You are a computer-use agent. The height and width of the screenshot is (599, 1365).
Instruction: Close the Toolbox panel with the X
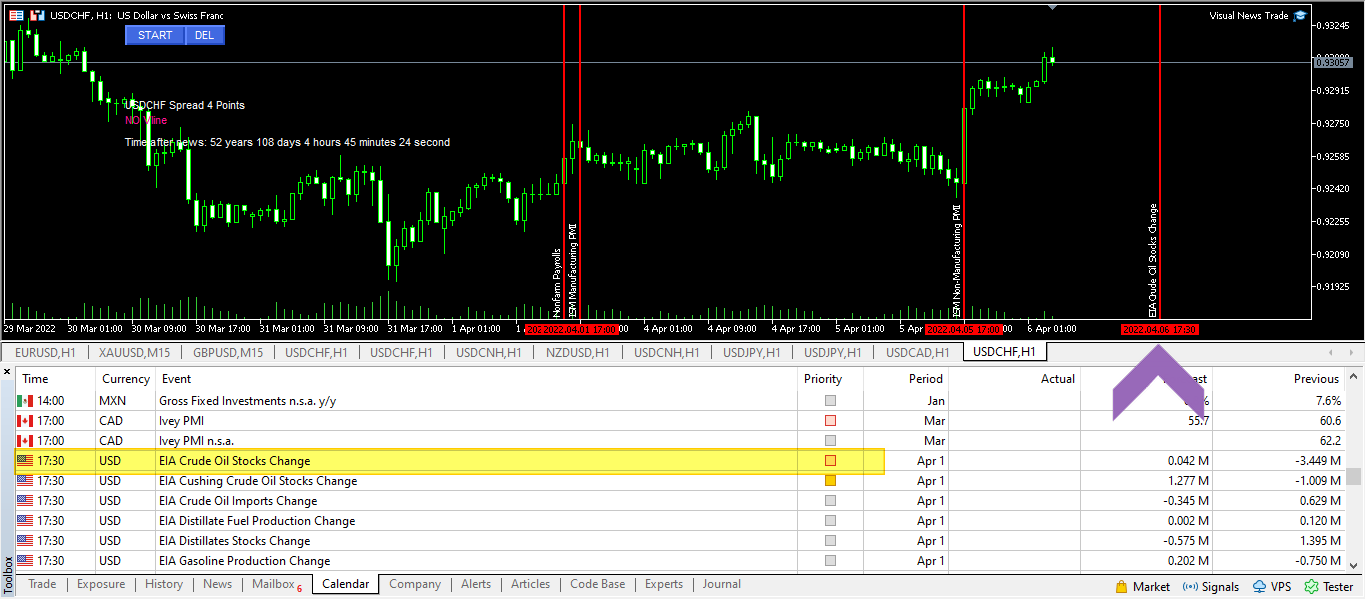pyautogui.click(x=7, y=372)
